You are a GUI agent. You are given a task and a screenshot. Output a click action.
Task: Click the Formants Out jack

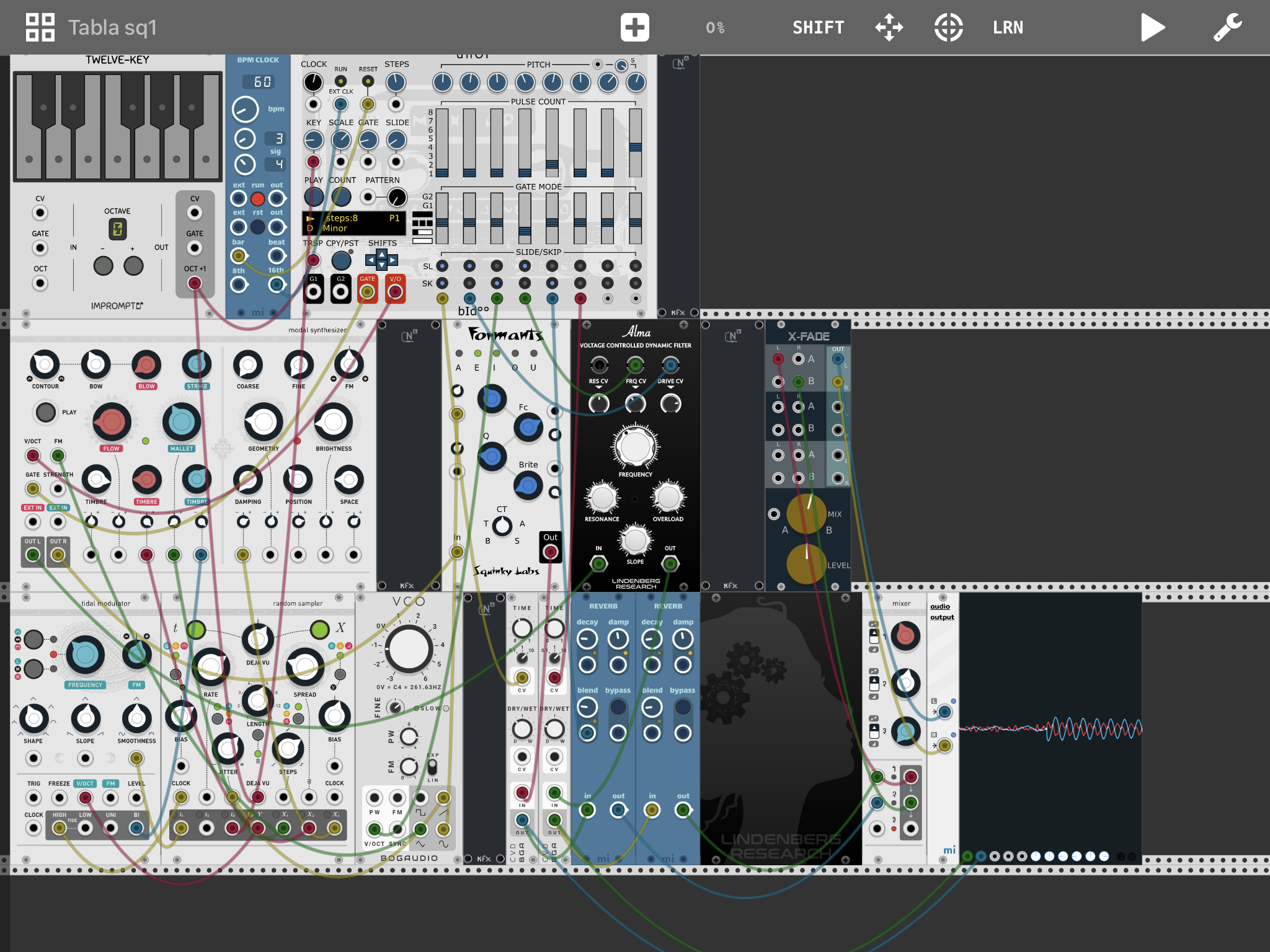550,552
